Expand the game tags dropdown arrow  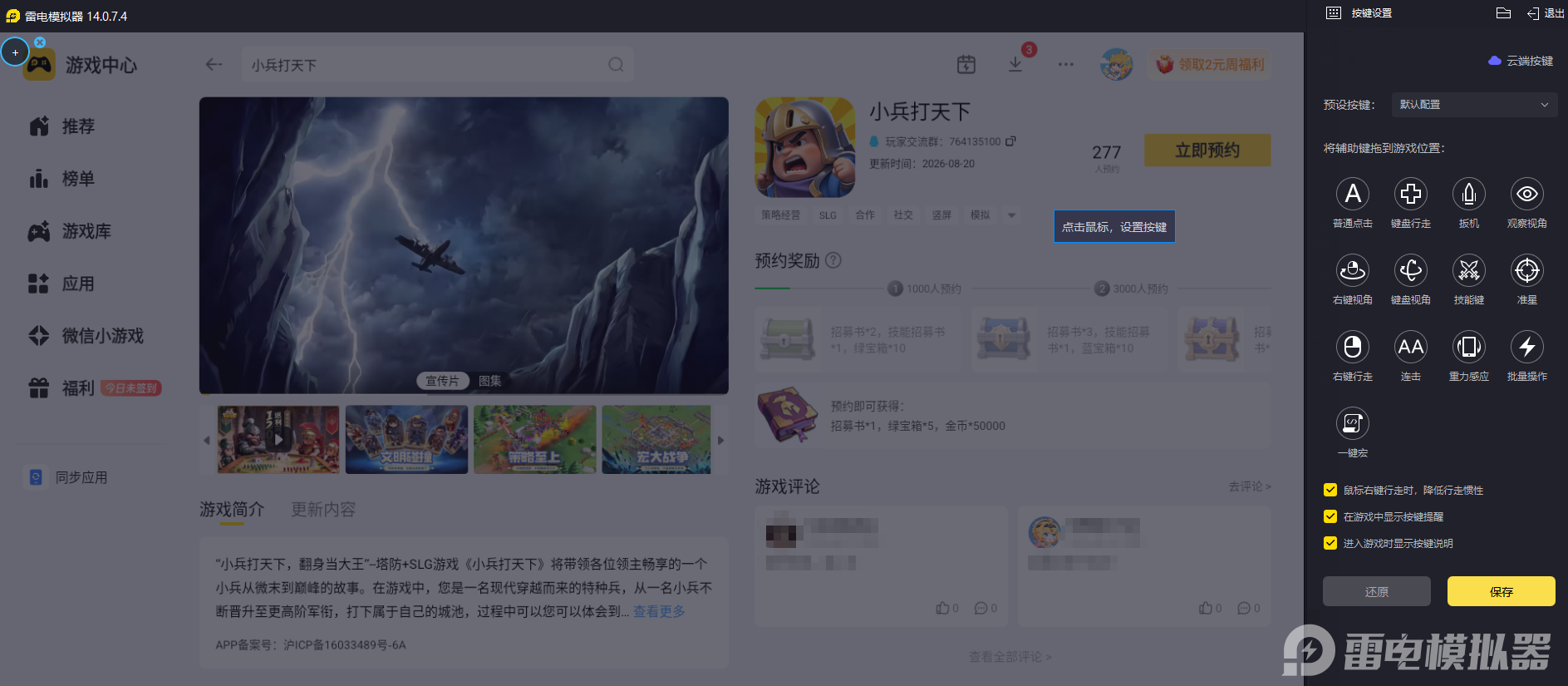tap(1011, 215)
